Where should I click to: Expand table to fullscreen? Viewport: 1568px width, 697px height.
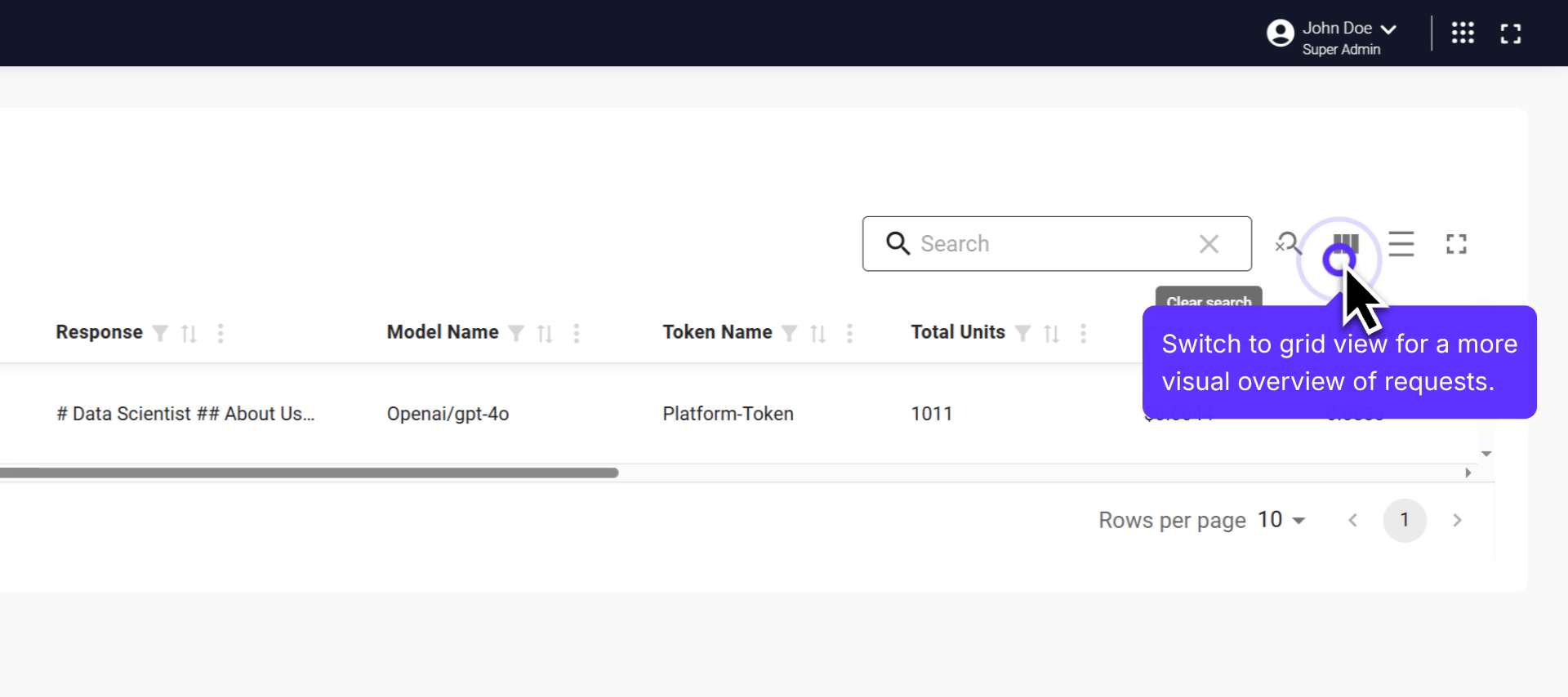tap(1456, 244)
